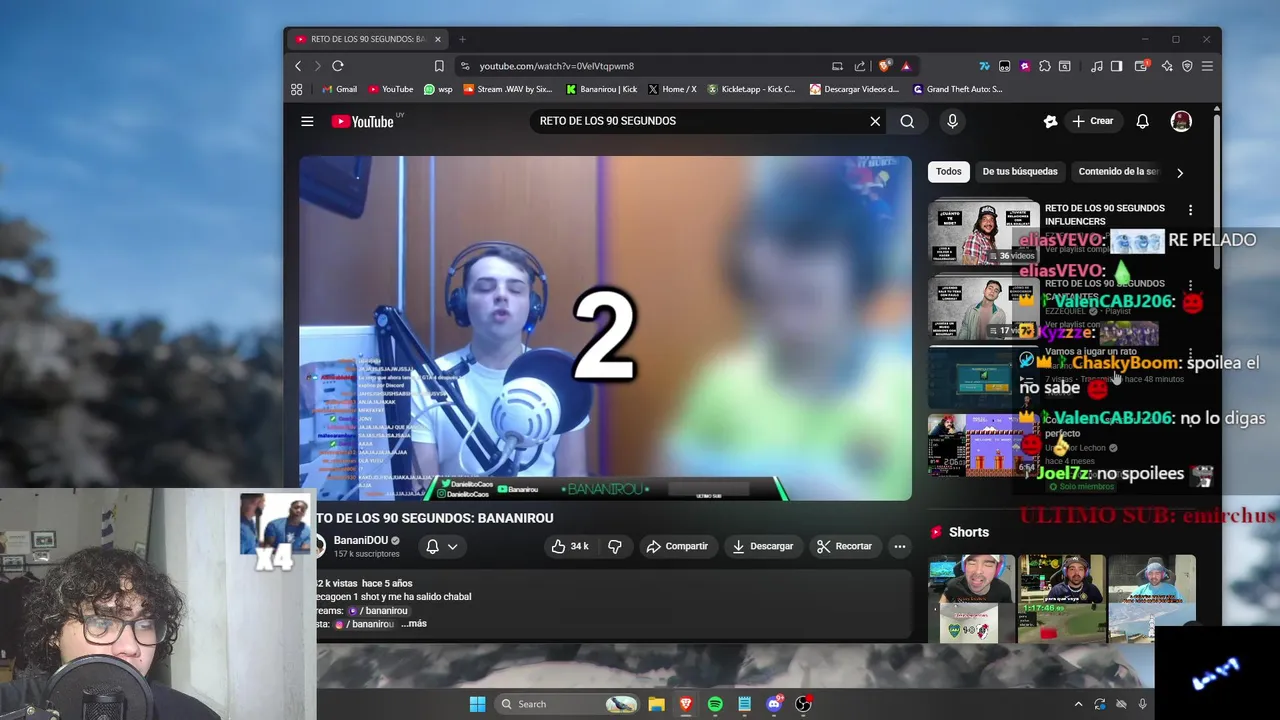This screenshot has height=720, width=1280.
Task: Open OBS Studio from the taskbar
Action: click(803, 704)
